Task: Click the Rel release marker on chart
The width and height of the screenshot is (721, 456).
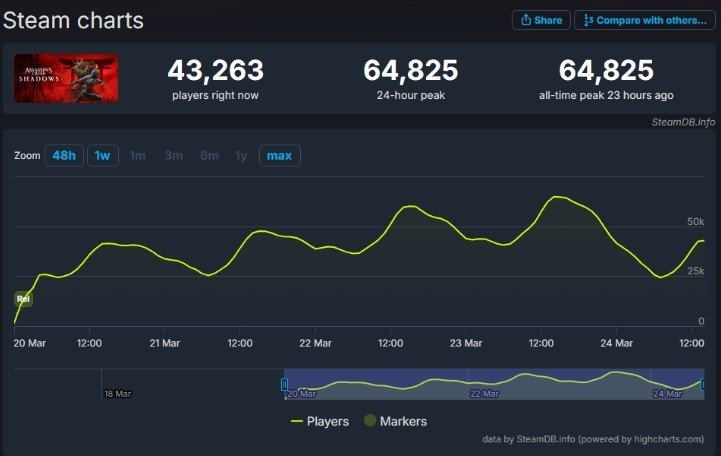Action: point(23,299)
